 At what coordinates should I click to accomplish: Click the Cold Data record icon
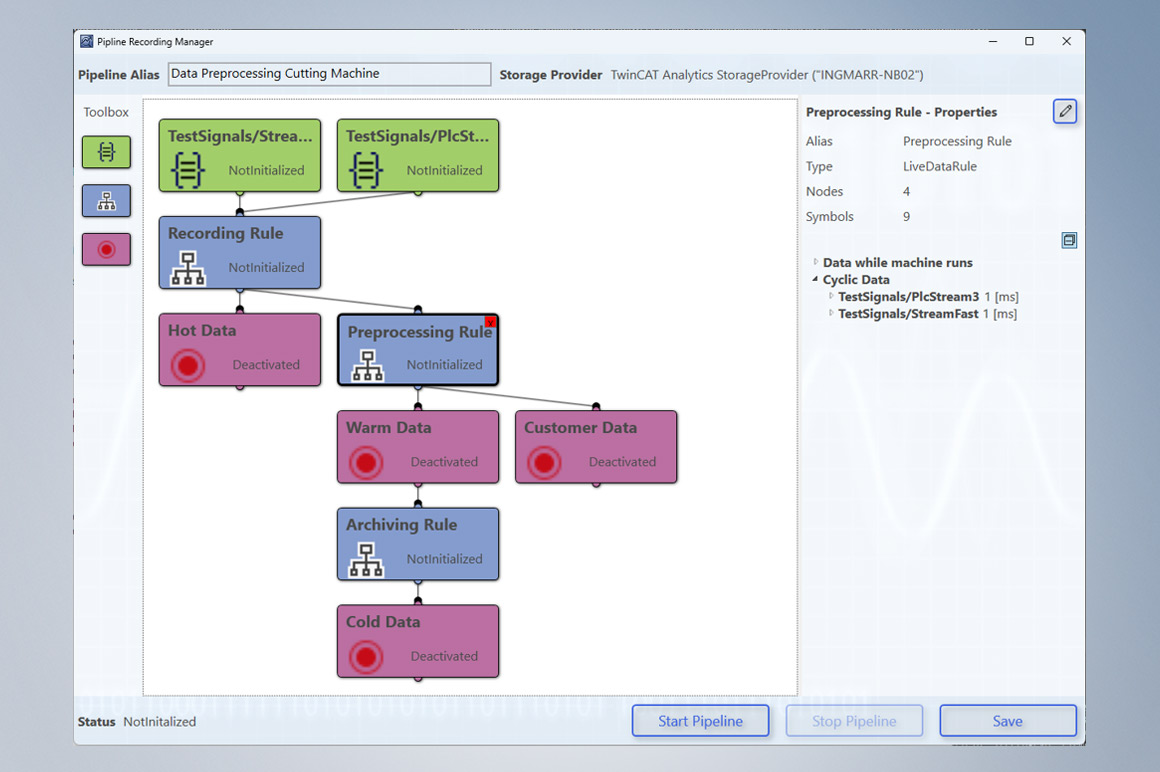tap(365, 657)
